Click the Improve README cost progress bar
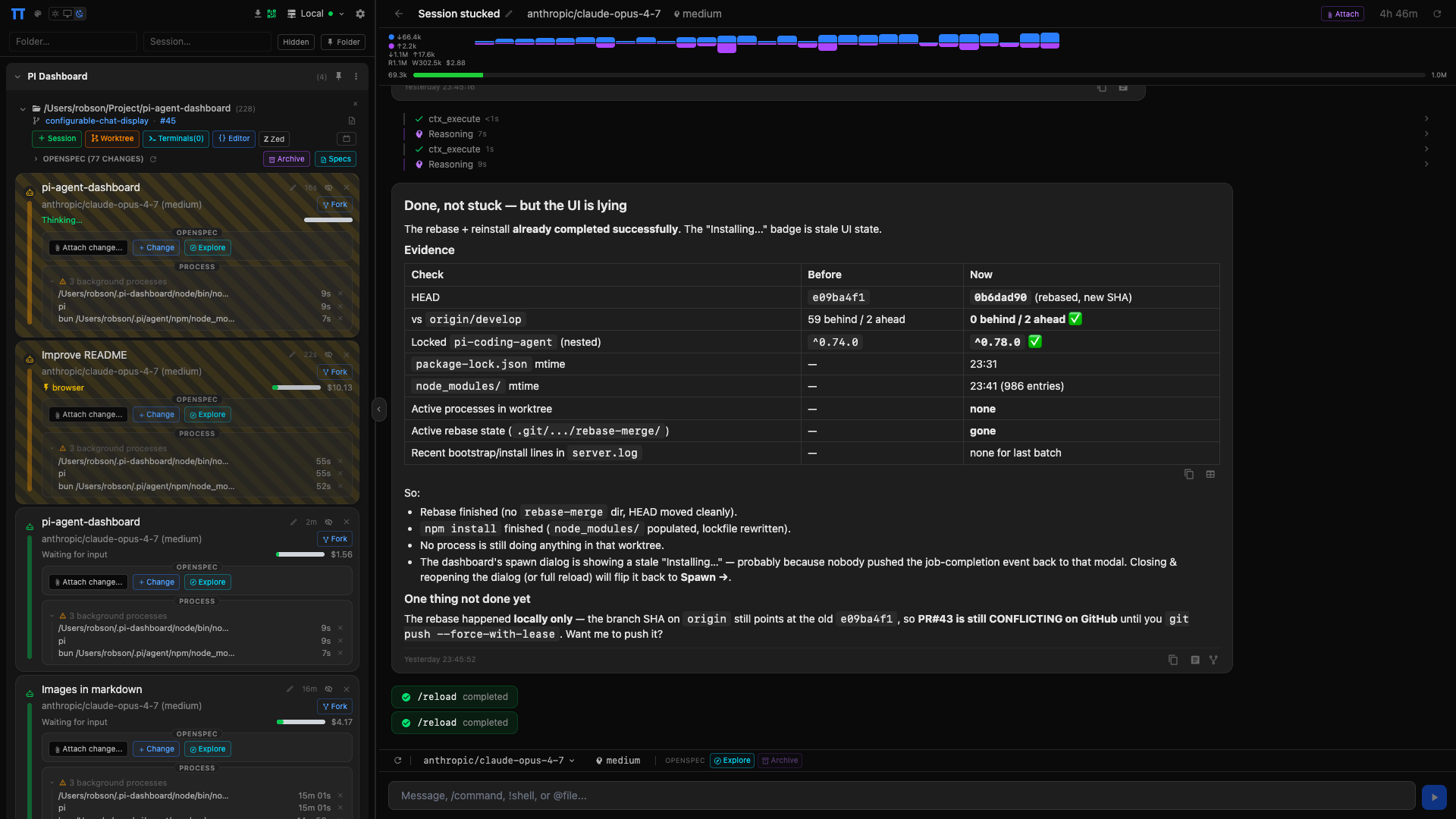Viewport: 1456px width, 819px height. pos(297,388)
